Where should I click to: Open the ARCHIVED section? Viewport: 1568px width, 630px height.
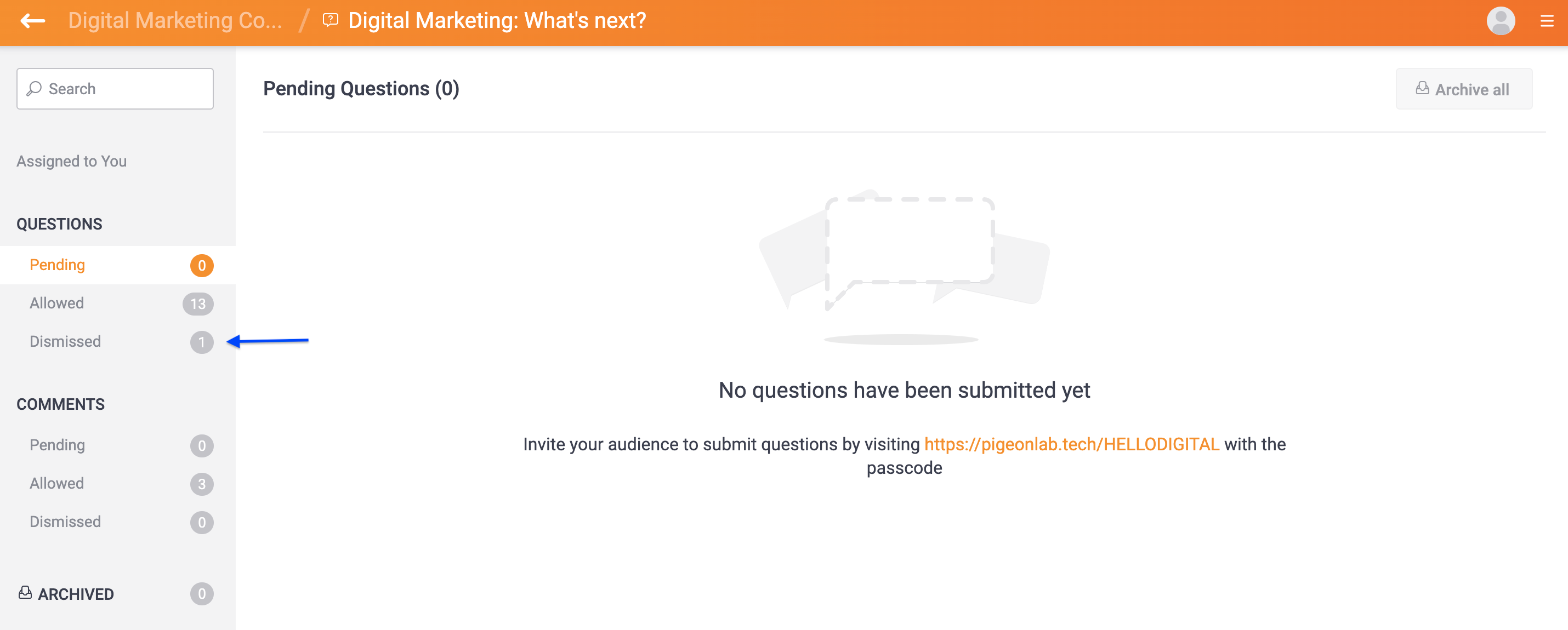pyautogui.click(x=76, y=593)
